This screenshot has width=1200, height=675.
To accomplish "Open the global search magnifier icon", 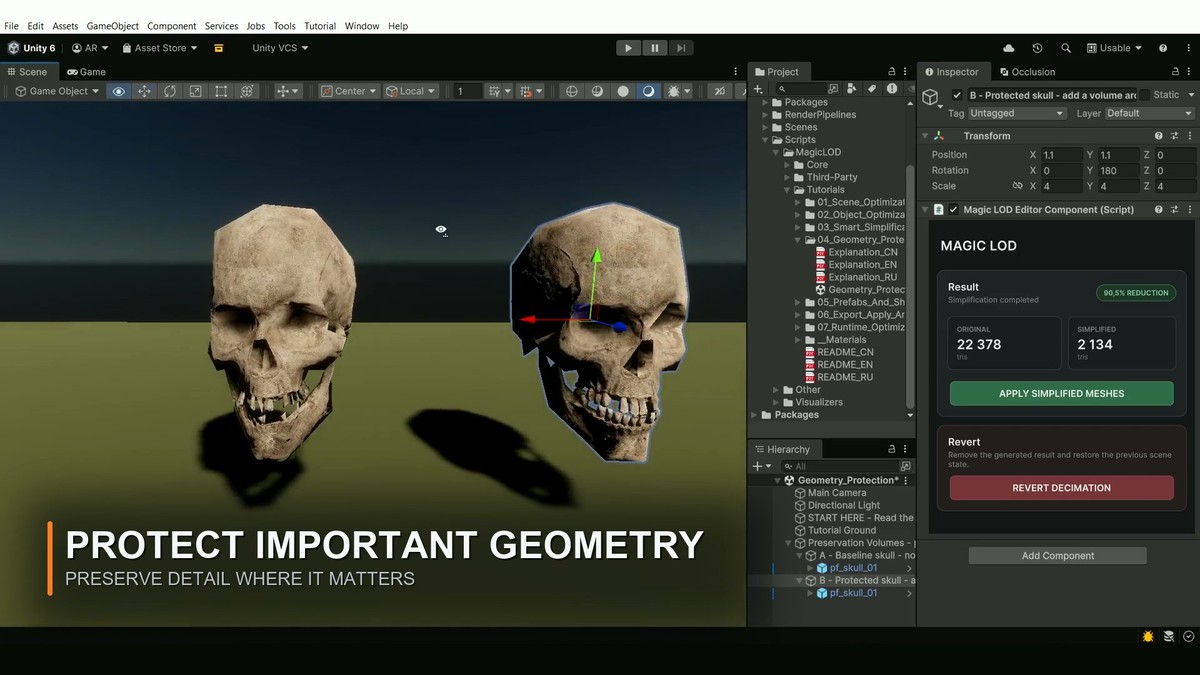I will point(1066,48).
